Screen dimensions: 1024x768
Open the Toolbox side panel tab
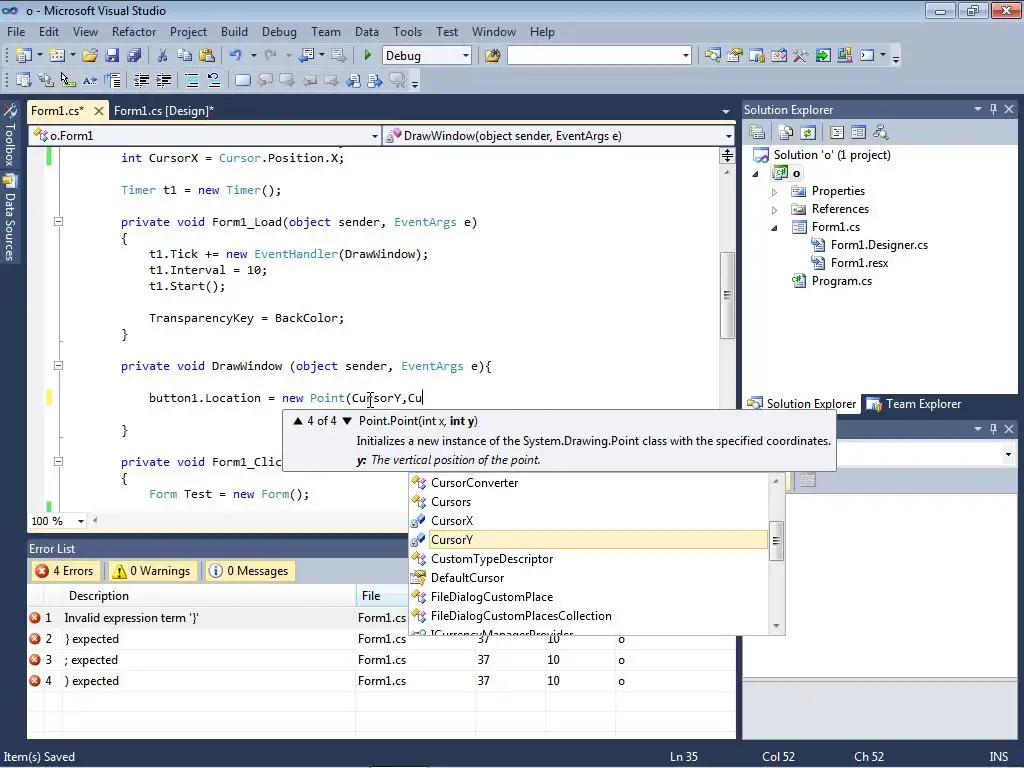[10, 135]
